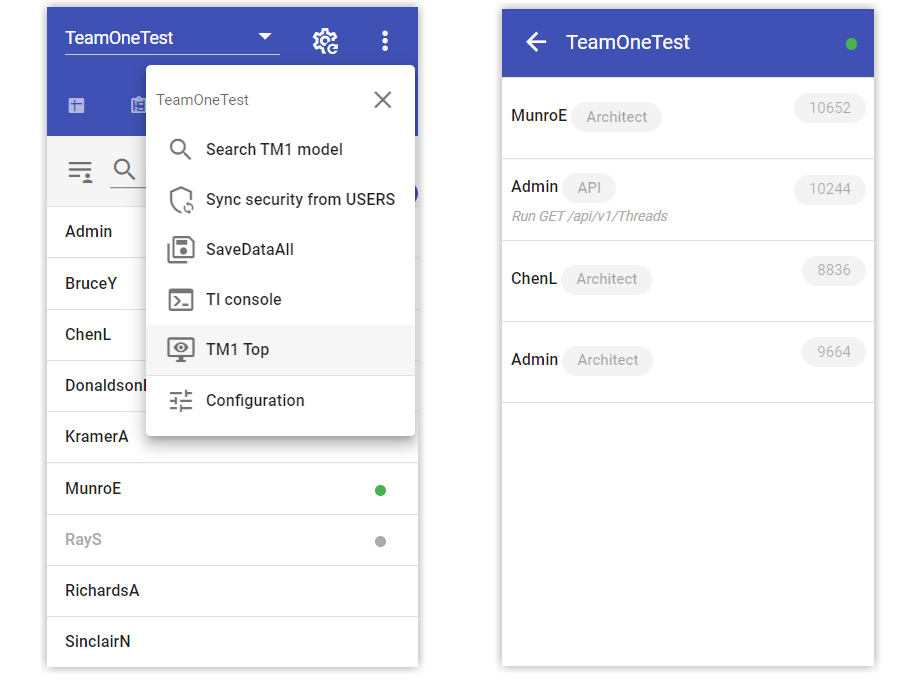Click the Architect chip next to MunroE
Image resolution: width=921 pixels, height=690 pixels.
617,117
